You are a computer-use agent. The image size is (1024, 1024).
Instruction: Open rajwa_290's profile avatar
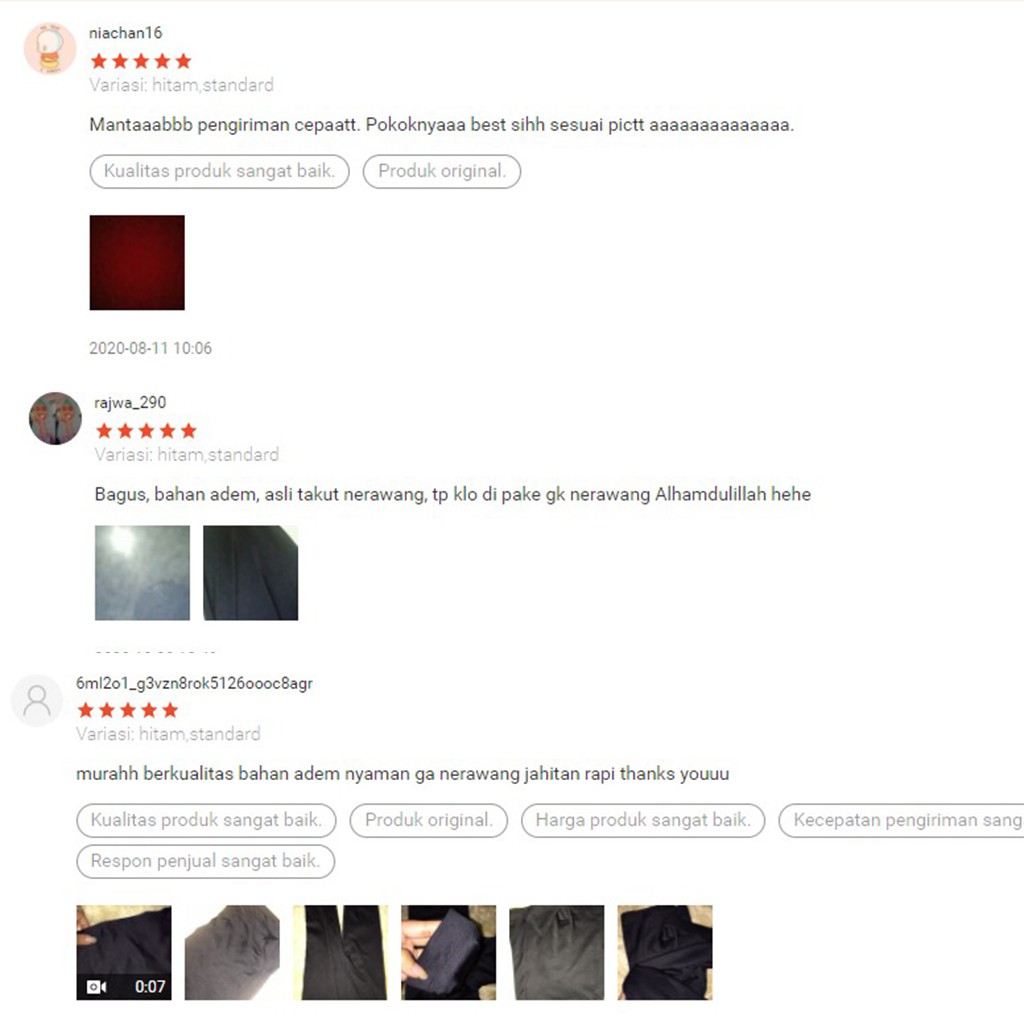coord(56,419)
